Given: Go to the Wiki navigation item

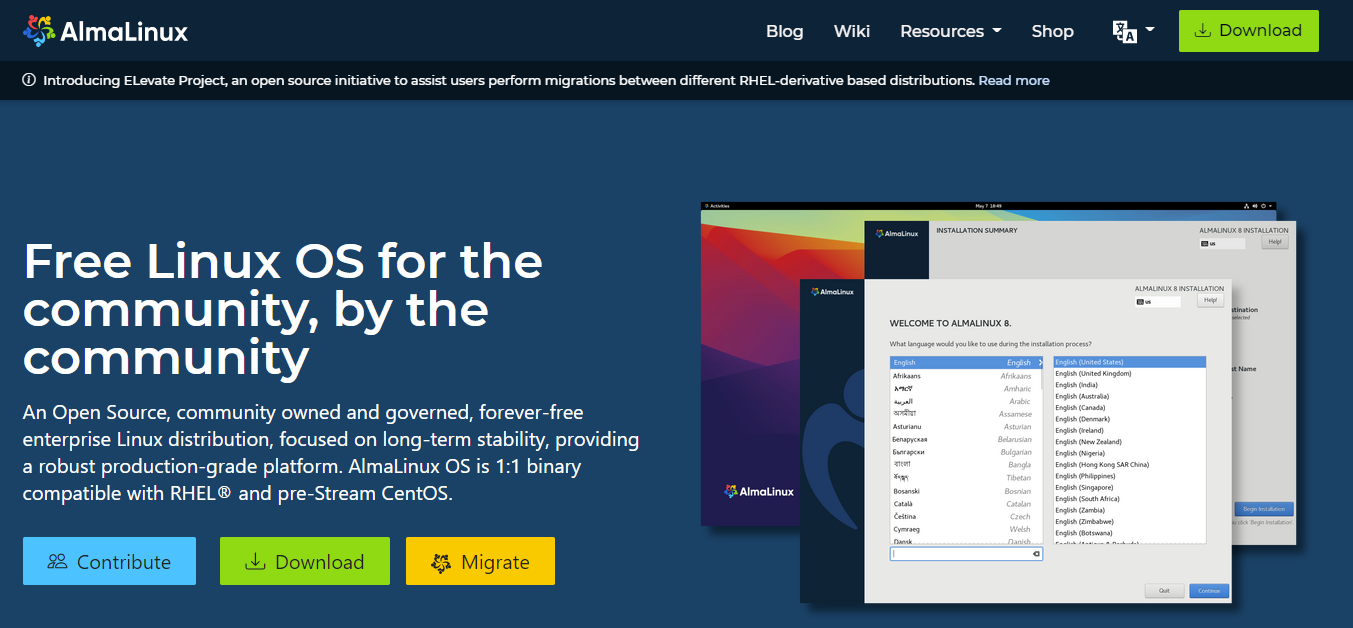Looking at the screenshot, I should pyautogui.click(x=852, y=31).
